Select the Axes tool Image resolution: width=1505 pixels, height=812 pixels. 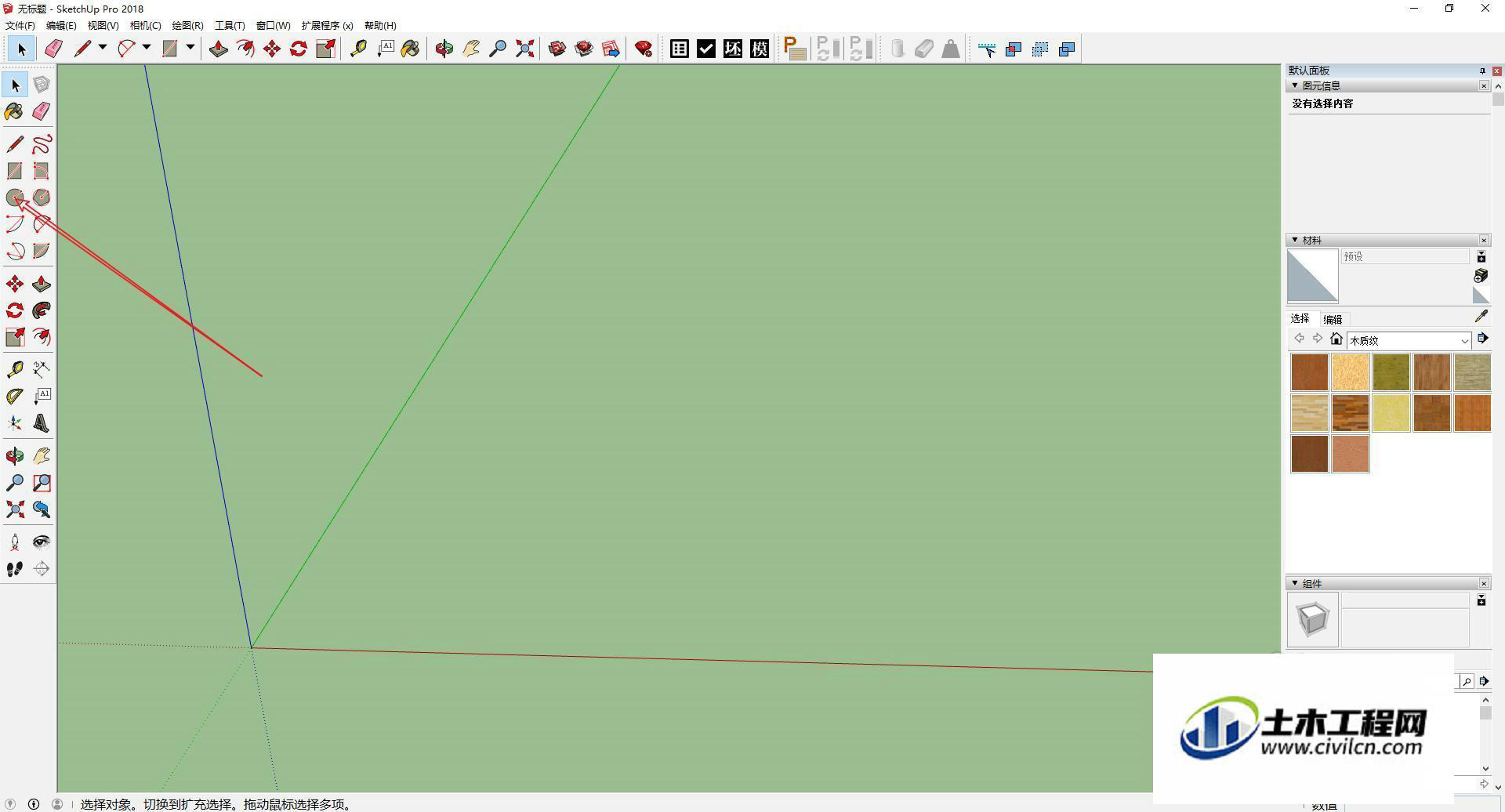(15, 423)
